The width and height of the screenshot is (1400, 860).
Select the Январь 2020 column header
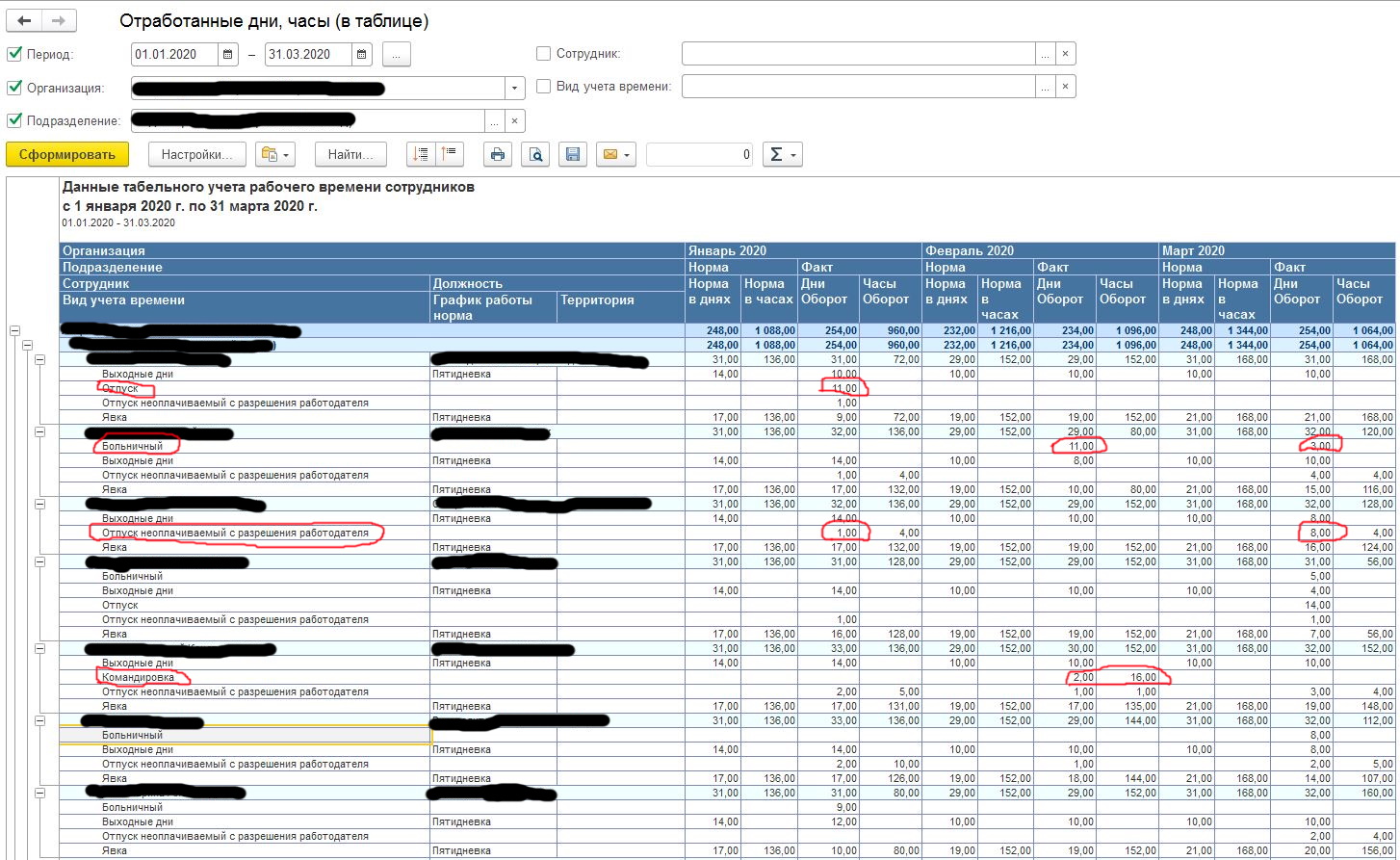[x=803, y=250]
